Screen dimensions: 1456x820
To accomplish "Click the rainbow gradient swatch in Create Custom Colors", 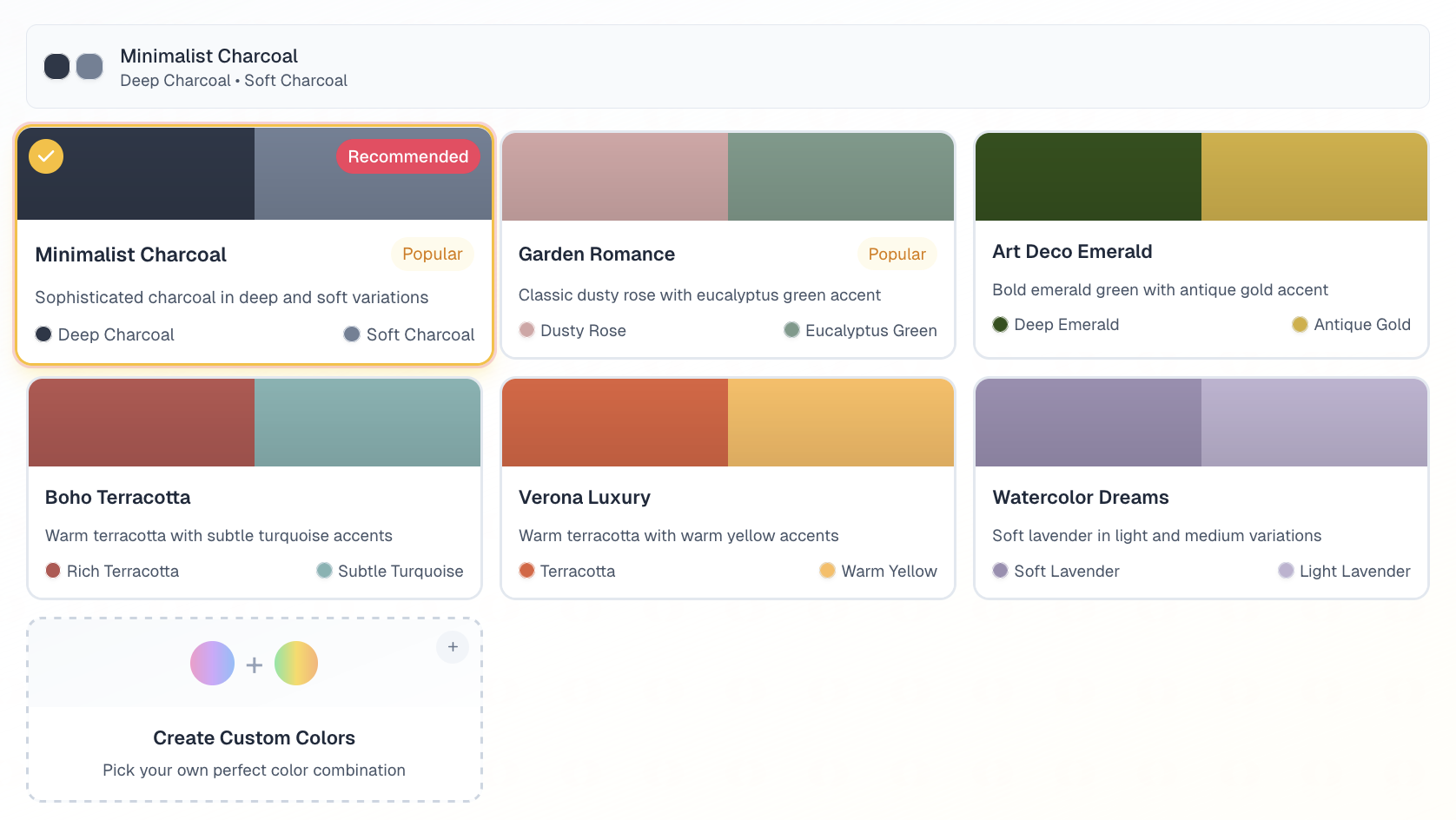I will tap(296, 663).
